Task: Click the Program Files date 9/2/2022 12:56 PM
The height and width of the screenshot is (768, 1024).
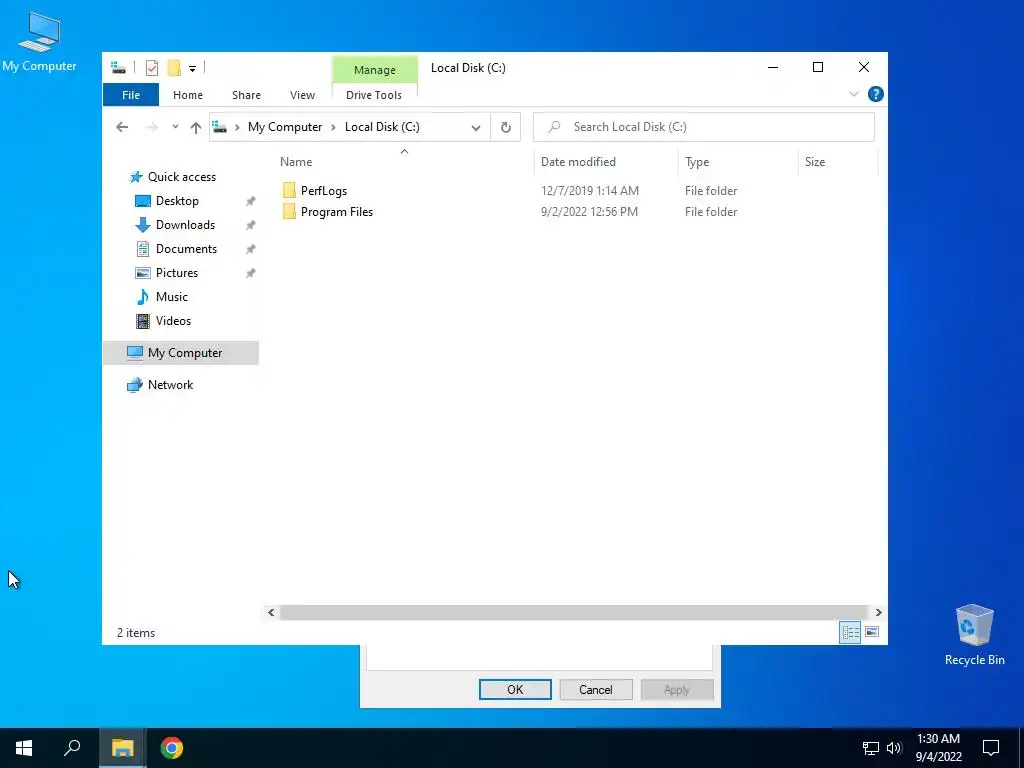Action: coord(589,212)
